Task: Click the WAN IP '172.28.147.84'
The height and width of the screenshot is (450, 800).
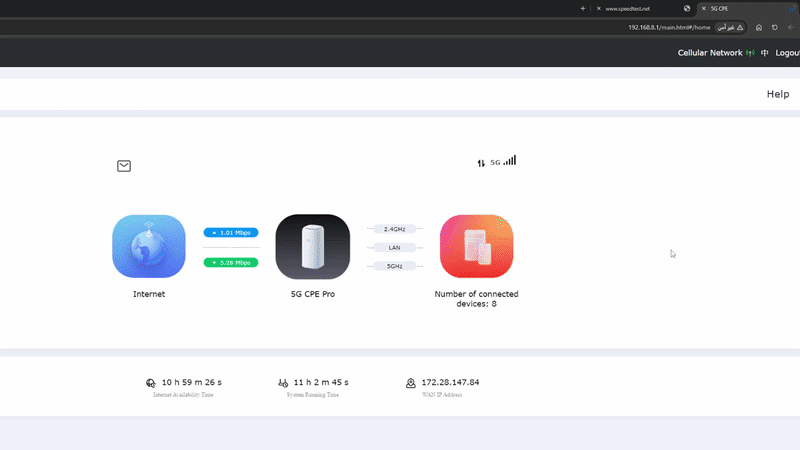Action: tap(451, 382)
